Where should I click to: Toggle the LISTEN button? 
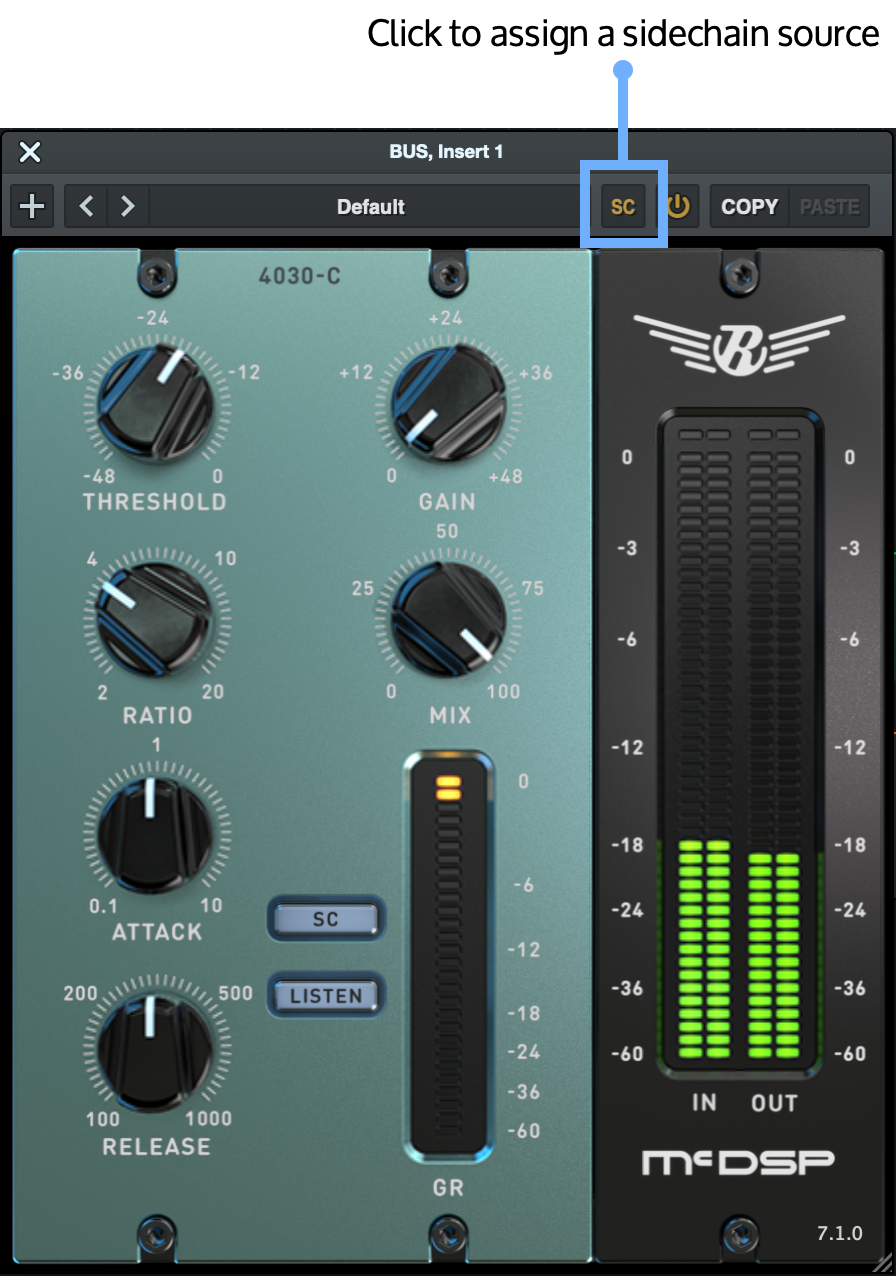(325, 996)
